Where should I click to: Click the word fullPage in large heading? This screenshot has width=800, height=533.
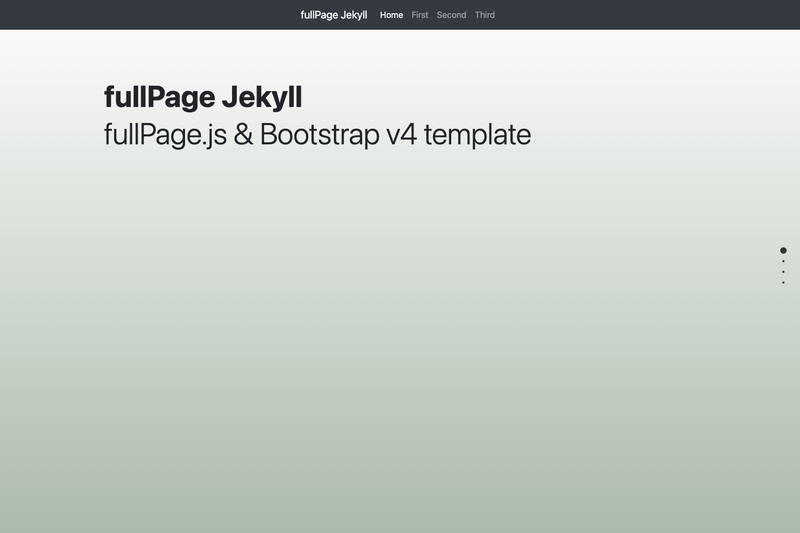160,97
